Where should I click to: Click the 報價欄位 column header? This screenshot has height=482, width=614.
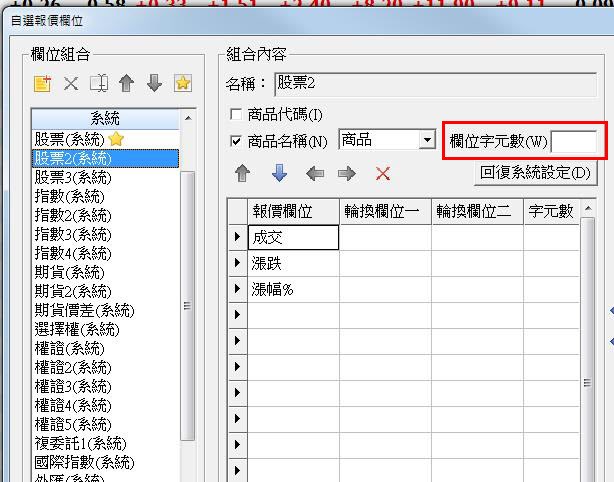pyautogui.click(x=293, y=211)
